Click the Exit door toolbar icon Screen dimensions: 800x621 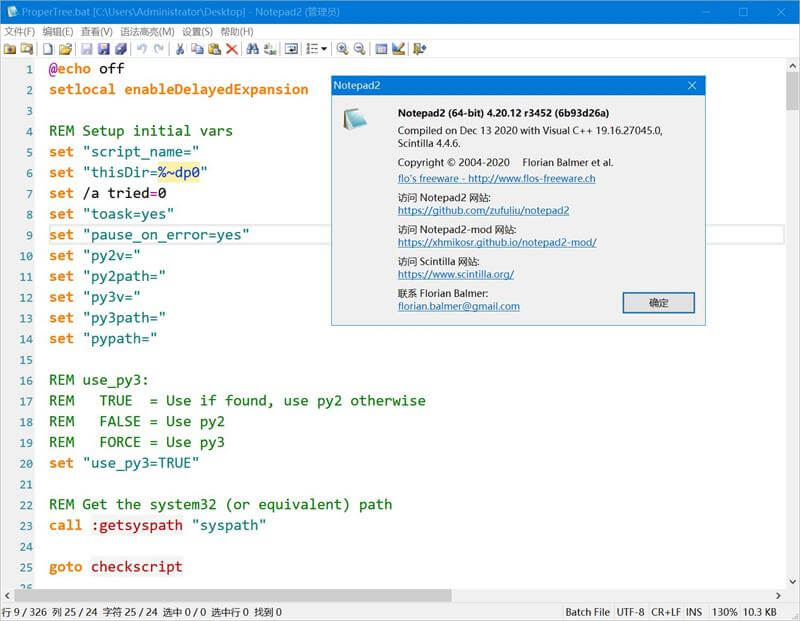click(x=419, y=49)
